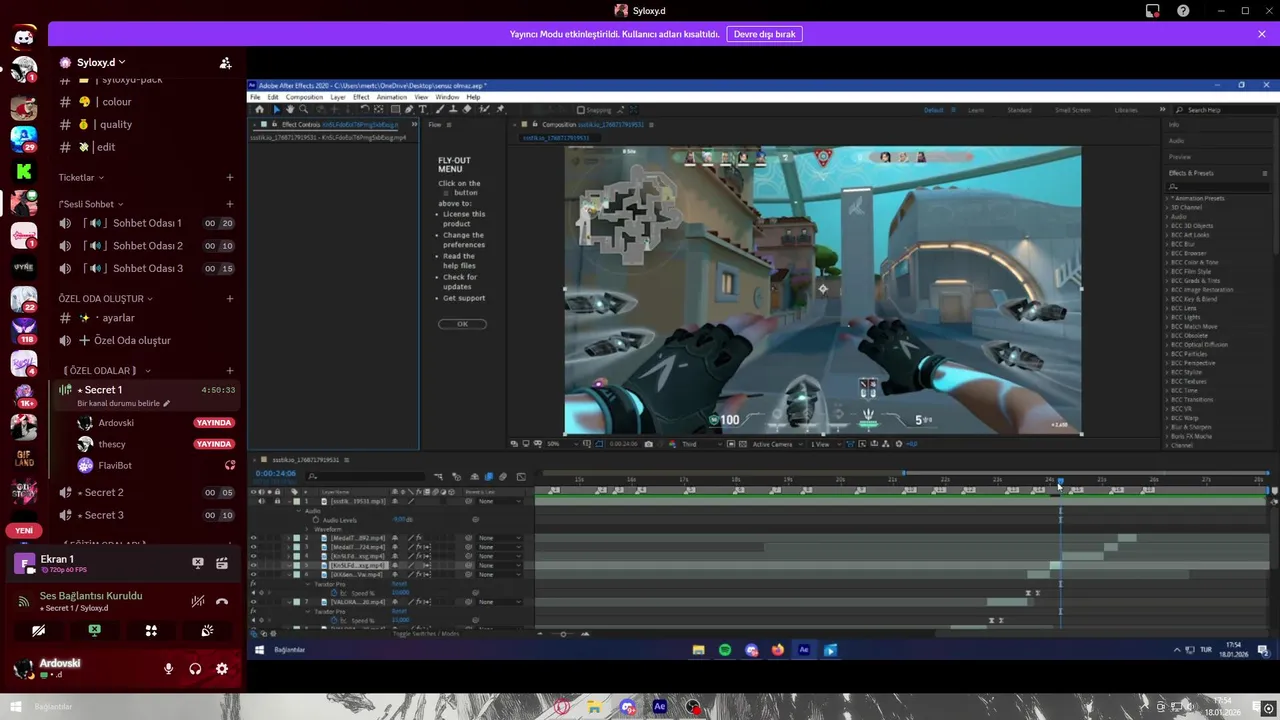Toggle lock on layer 1 mp3
This screenshot has width=1280, height=720.
277,501
